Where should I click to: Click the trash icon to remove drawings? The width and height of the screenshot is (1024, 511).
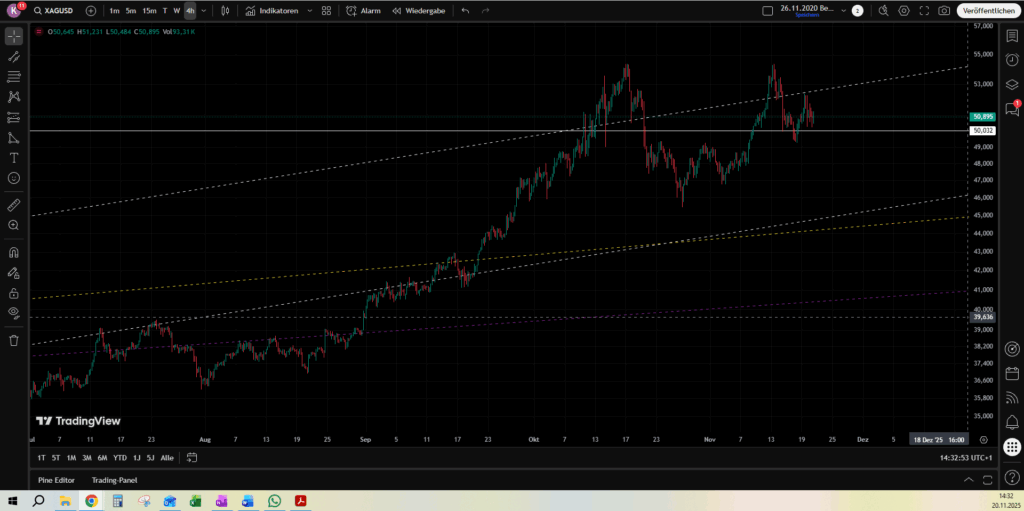(14, 340)
